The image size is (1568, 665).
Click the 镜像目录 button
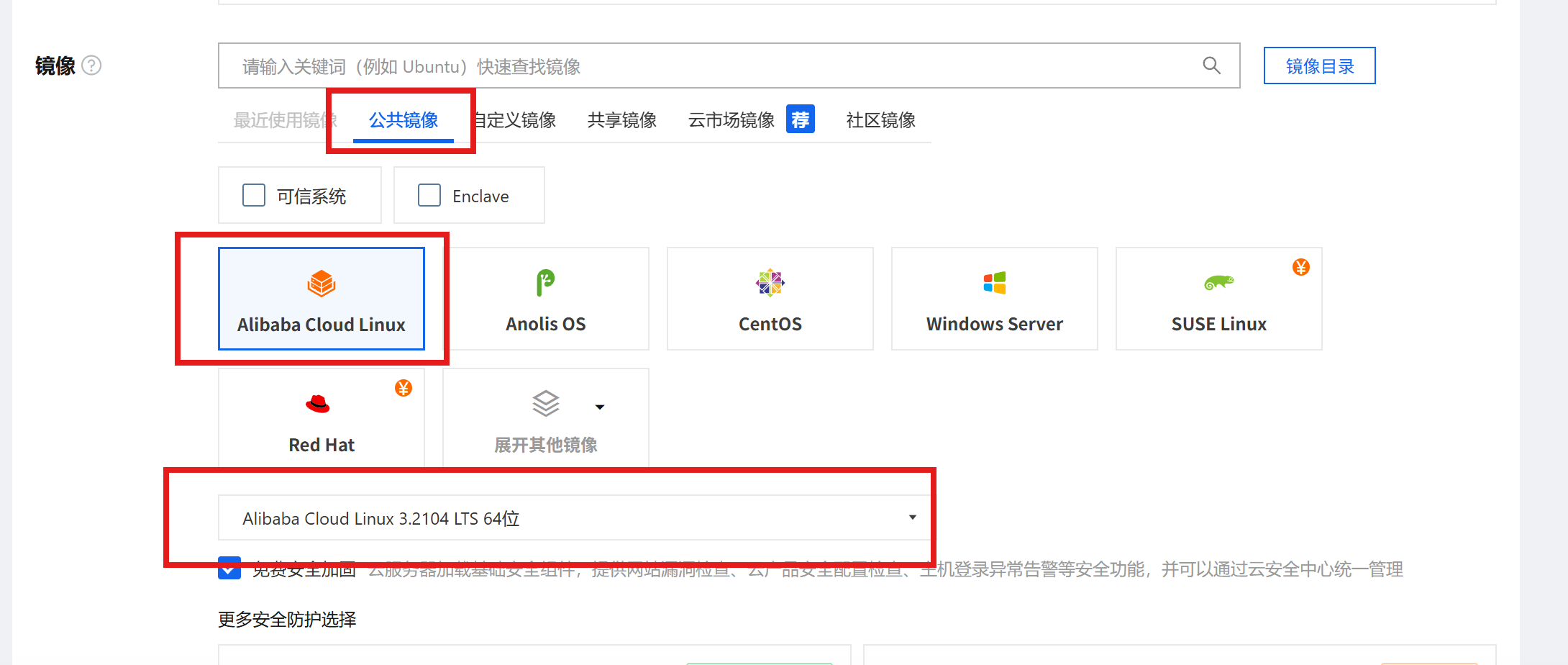(x=1320, y=65)
